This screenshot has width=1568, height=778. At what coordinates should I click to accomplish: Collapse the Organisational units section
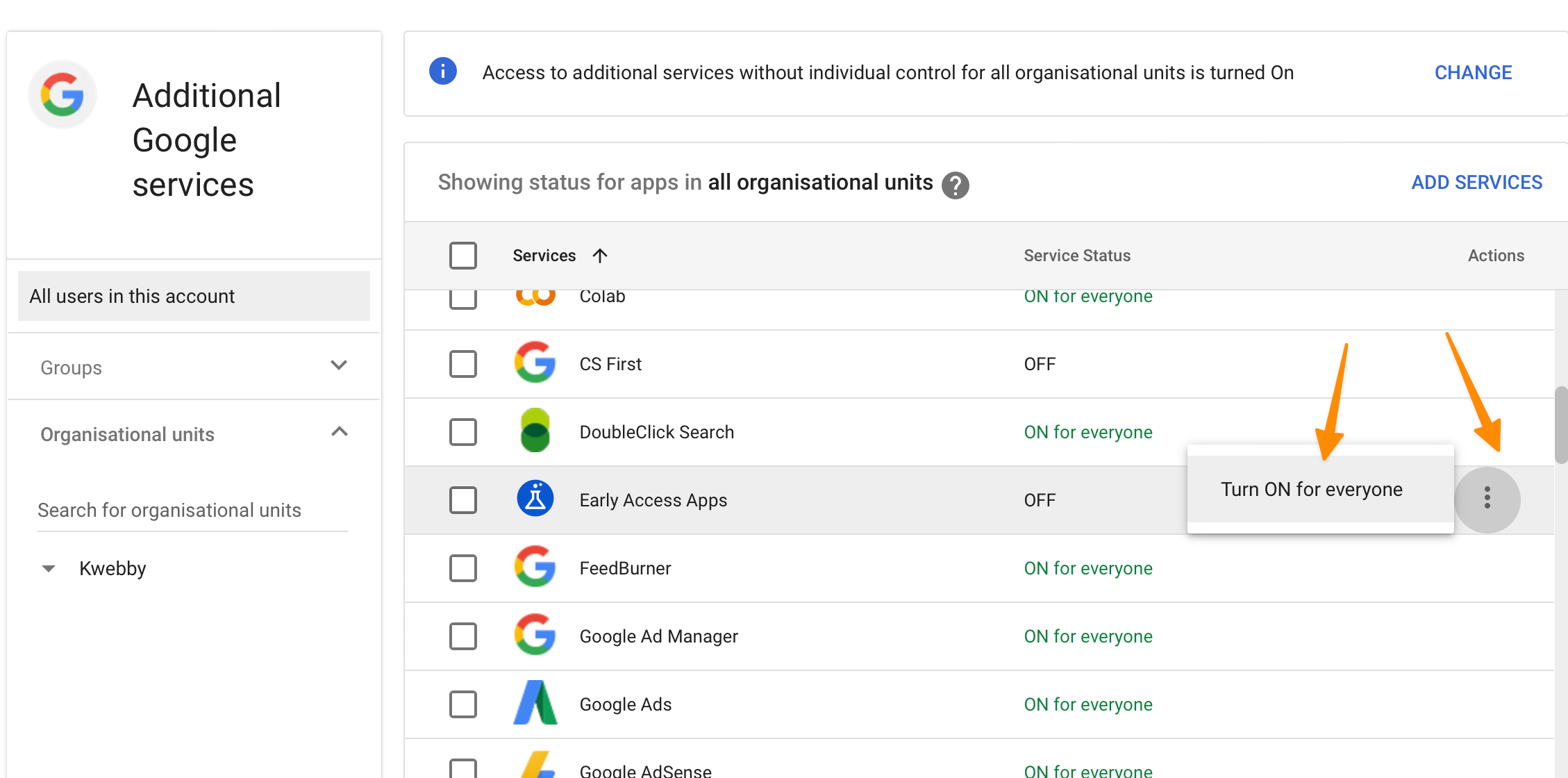(339, 432)
